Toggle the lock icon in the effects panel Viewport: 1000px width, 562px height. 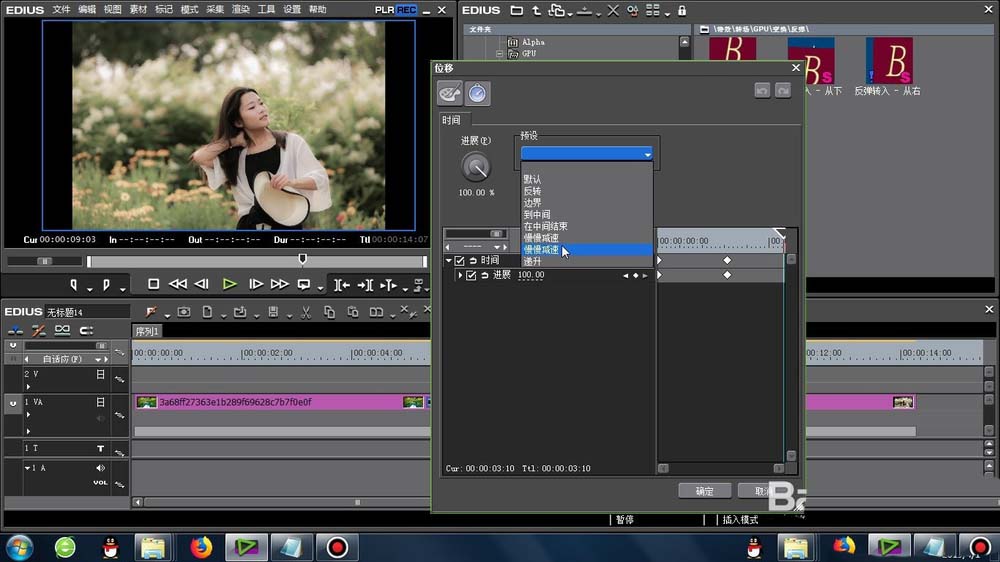tap(682, 10)
